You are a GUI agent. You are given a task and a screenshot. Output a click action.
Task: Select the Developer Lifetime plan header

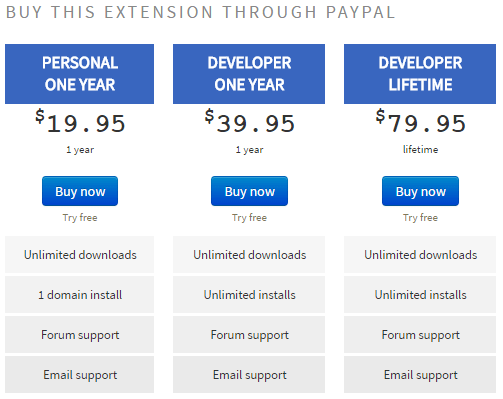point(420,74)
